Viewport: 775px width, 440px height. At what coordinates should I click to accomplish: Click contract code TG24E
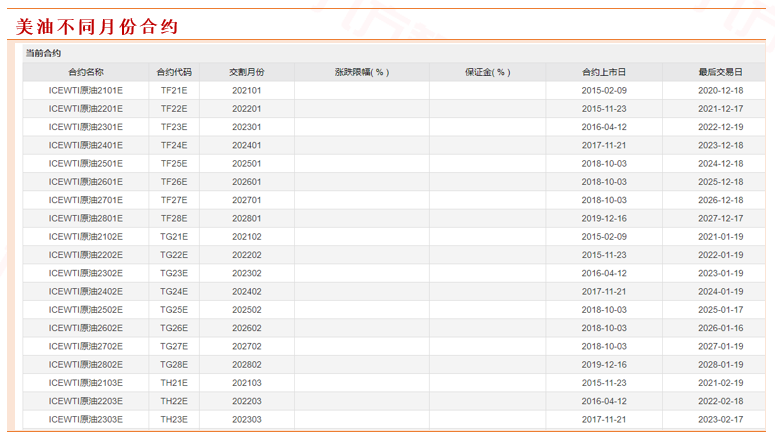point(174,292)
